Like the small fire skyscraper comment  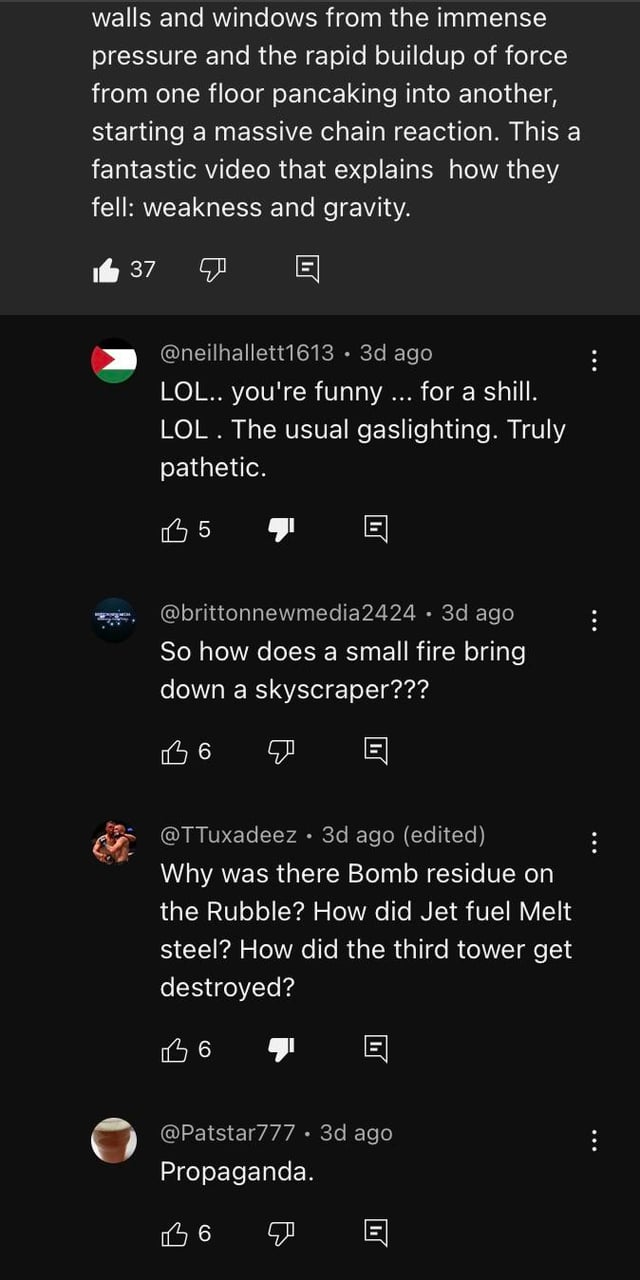[174, 751]
